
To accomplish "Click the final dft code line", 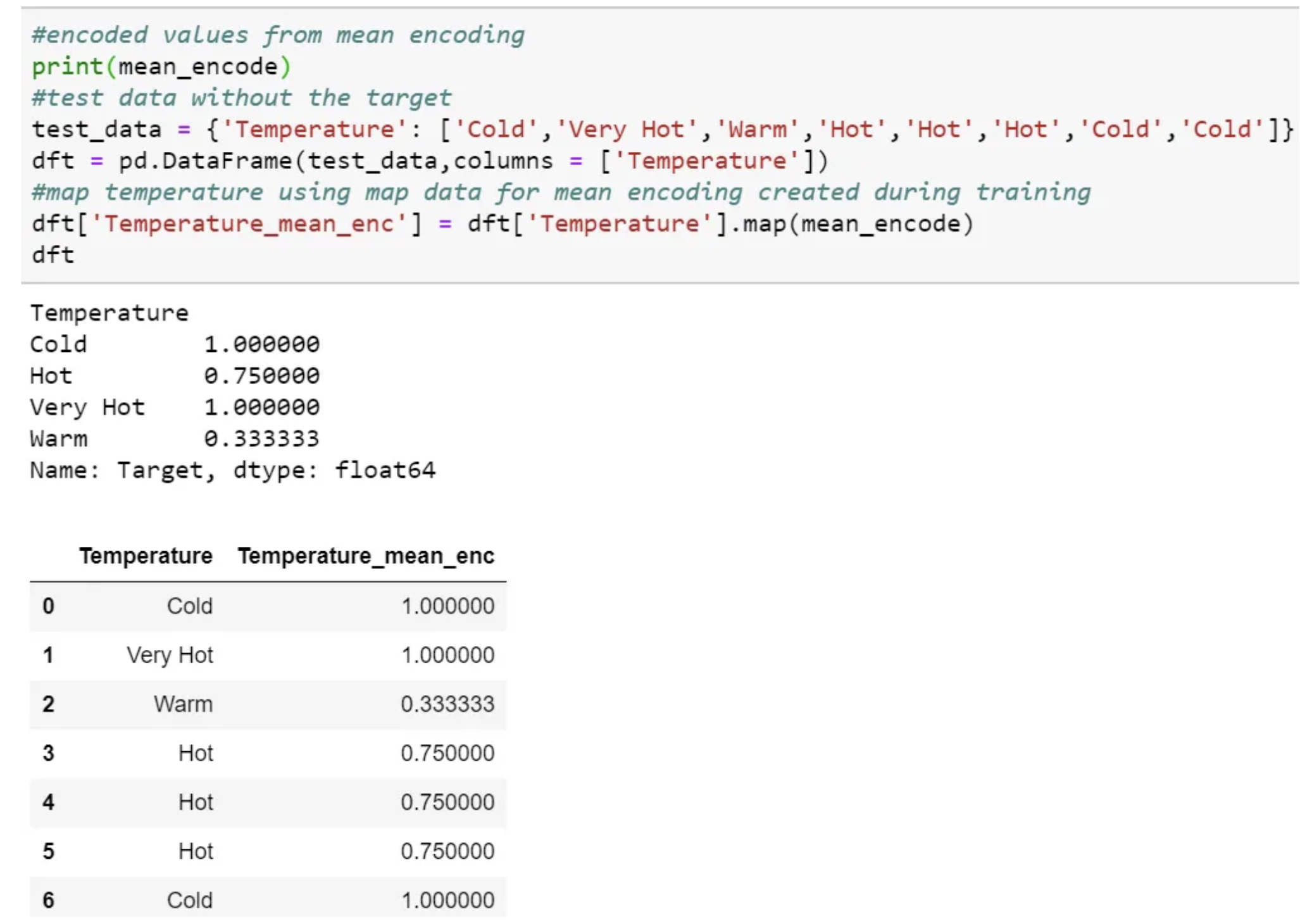I will pos(53,255).
